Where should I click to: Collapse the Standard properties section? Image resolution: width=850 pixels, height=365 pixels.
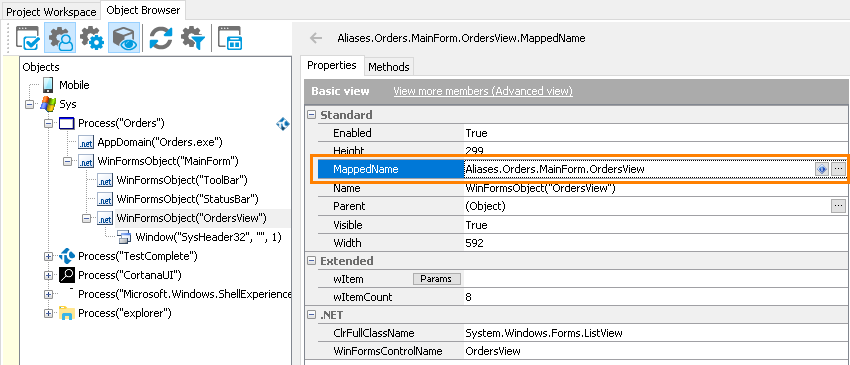pos(312,115)
